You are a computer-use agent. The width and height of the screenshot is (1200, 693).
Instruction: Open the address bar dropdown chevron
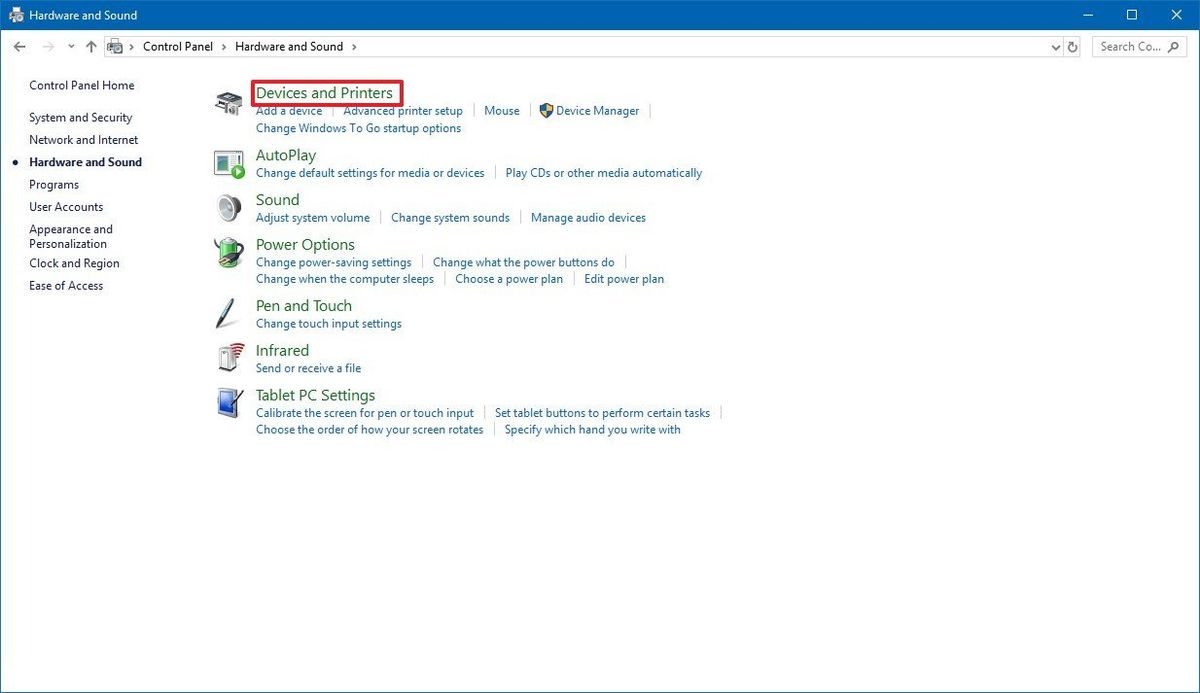coord(1055,46)
